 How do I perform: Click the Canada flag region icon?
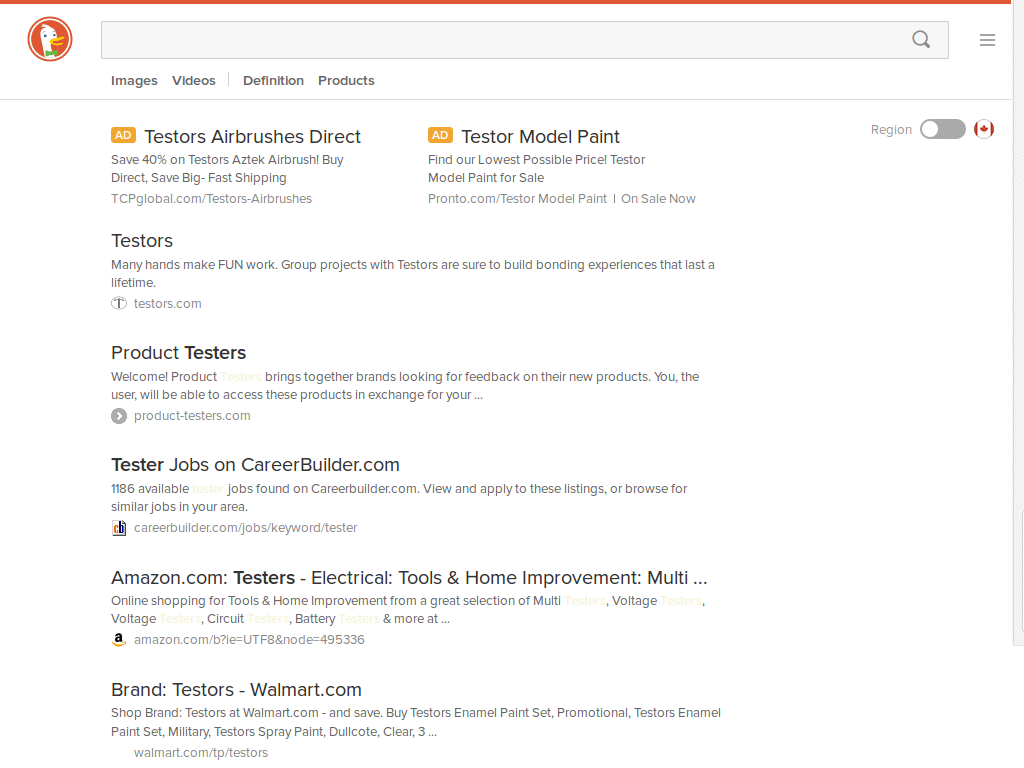[984, 129]
